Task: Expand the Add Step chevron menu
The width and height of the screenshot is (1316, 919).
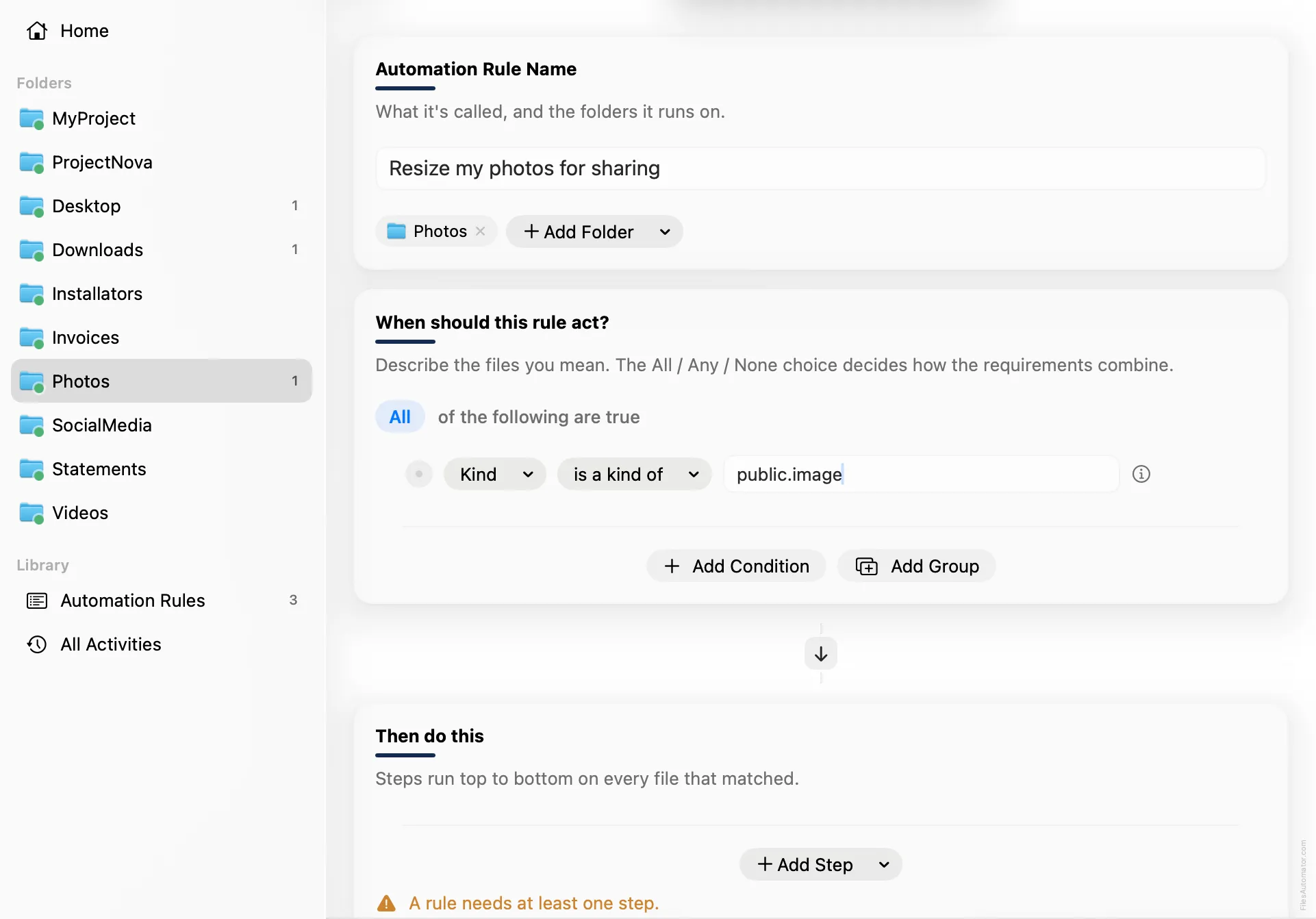Action: coord(884,865)
